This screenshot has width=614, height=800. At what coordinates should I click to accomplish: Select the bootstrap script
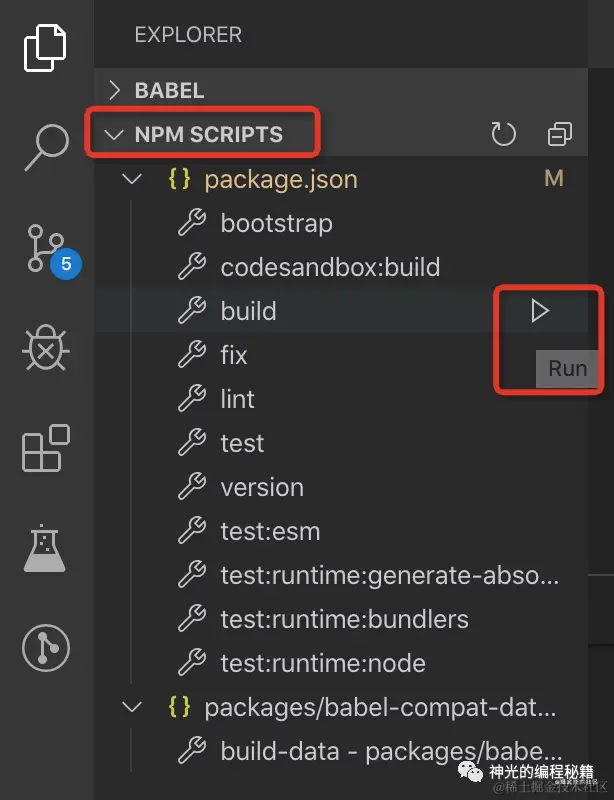point(276,224)
